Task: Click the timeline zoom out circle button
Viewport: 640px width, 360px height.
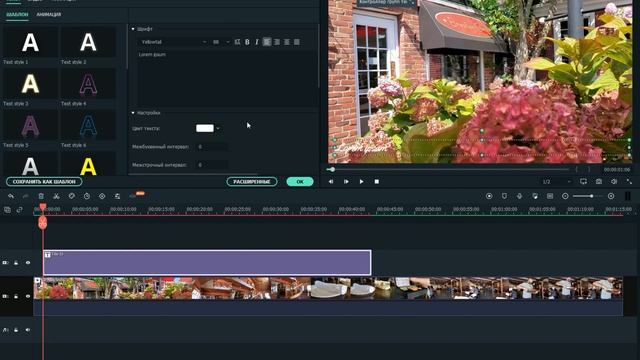Action: pos(565,196)
